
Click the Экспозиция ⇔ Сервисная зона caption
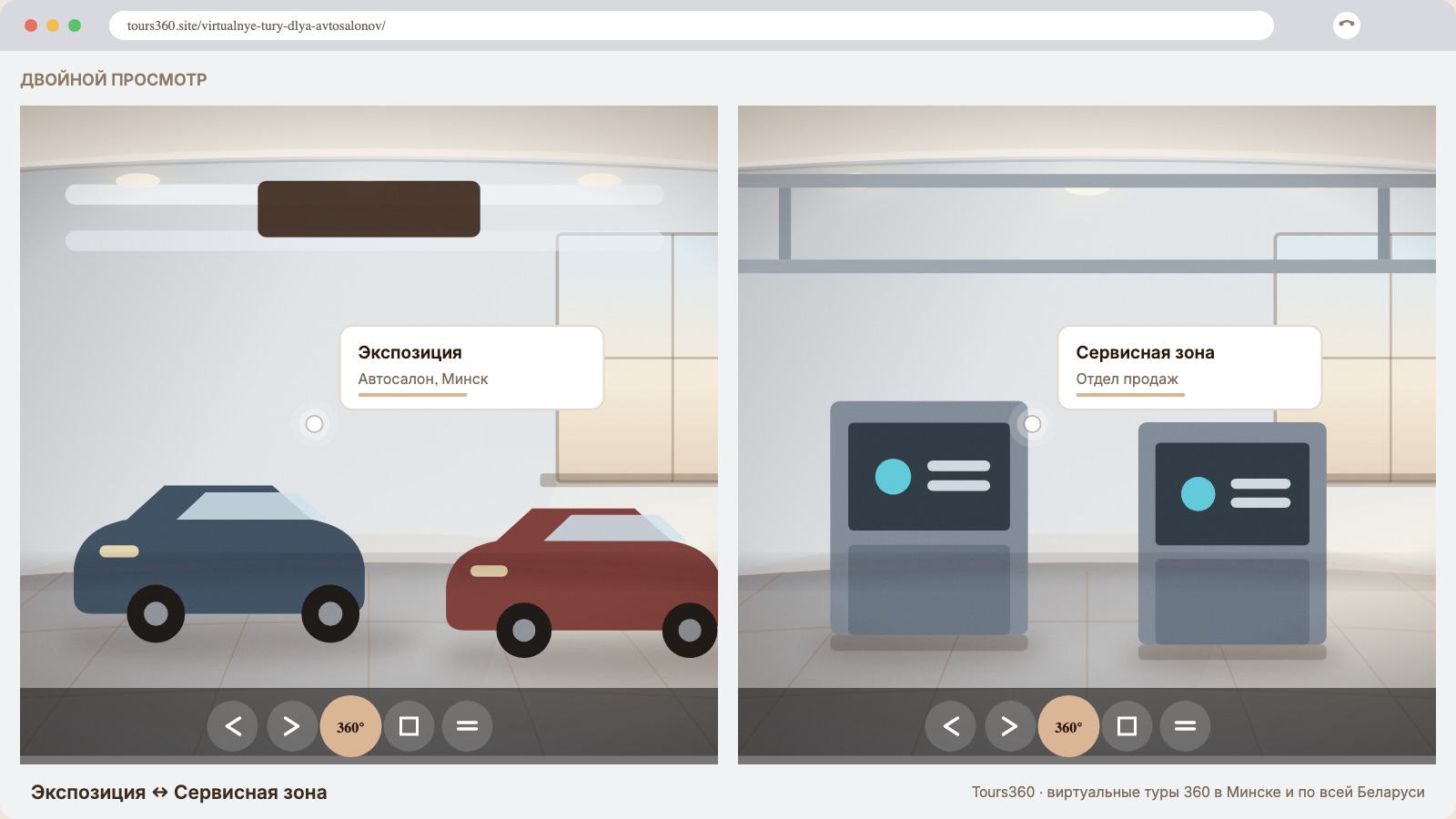(179, 793)
